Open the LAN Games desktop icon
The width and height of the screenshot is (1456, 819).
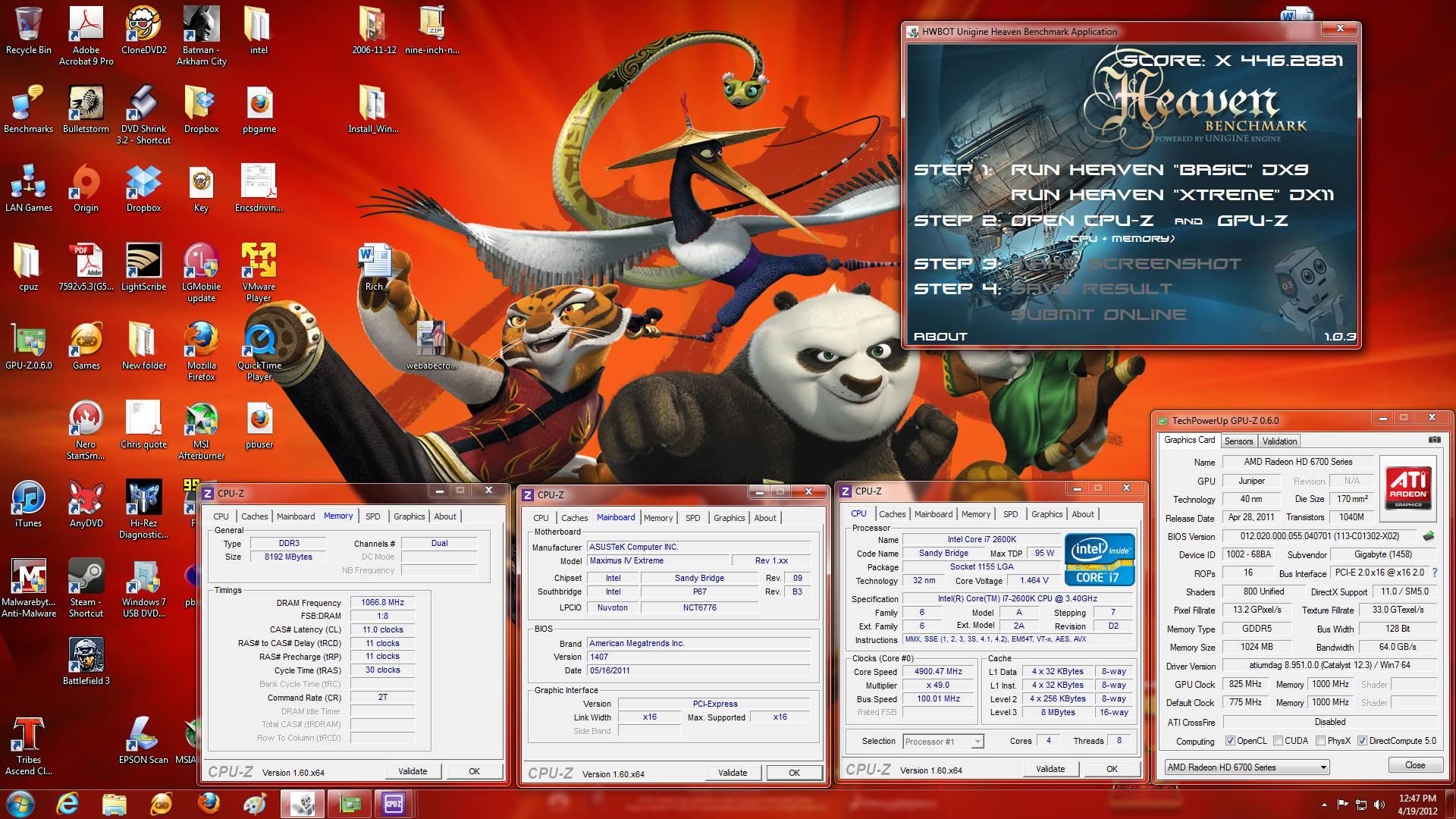(x=29, y=188)
